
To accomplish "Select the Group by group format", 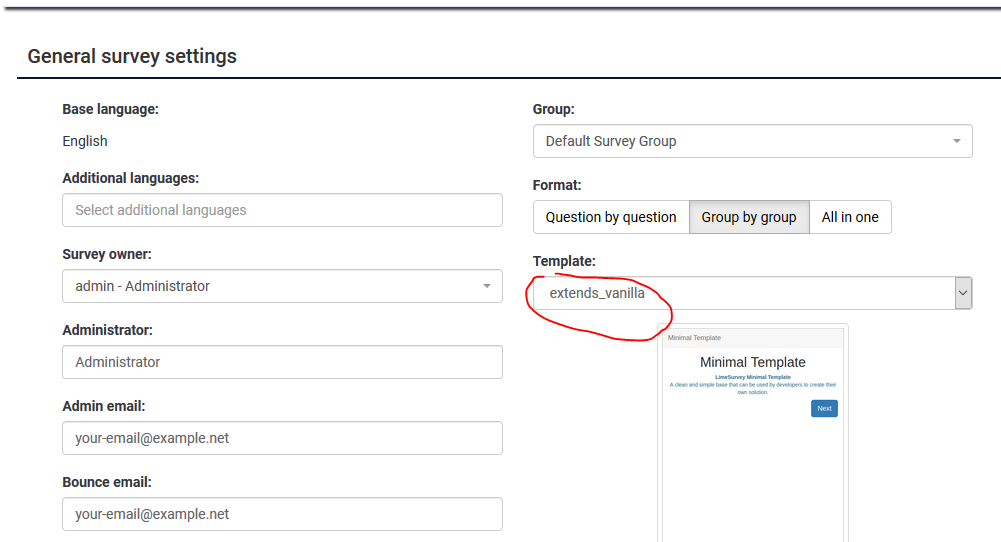I will (x=749, y=217).
